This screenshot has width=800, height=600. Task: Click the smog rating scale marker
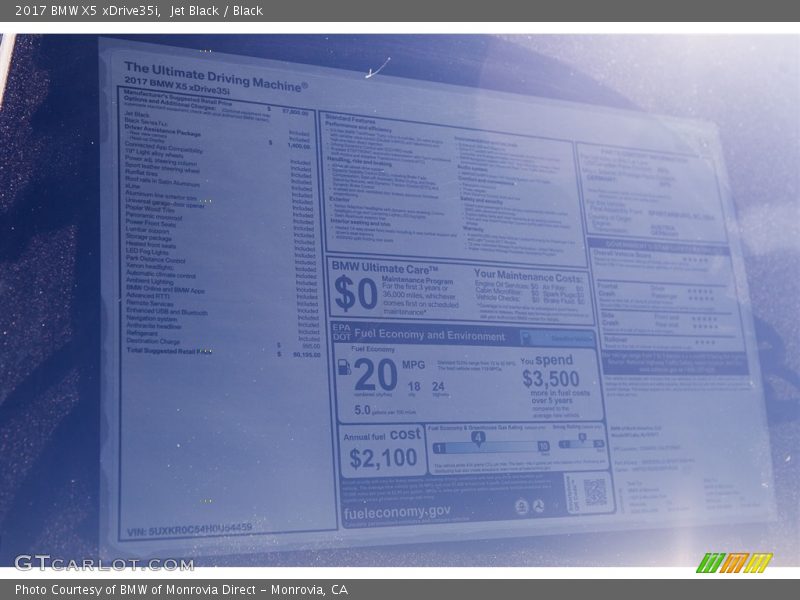click(x=582, y=438)
